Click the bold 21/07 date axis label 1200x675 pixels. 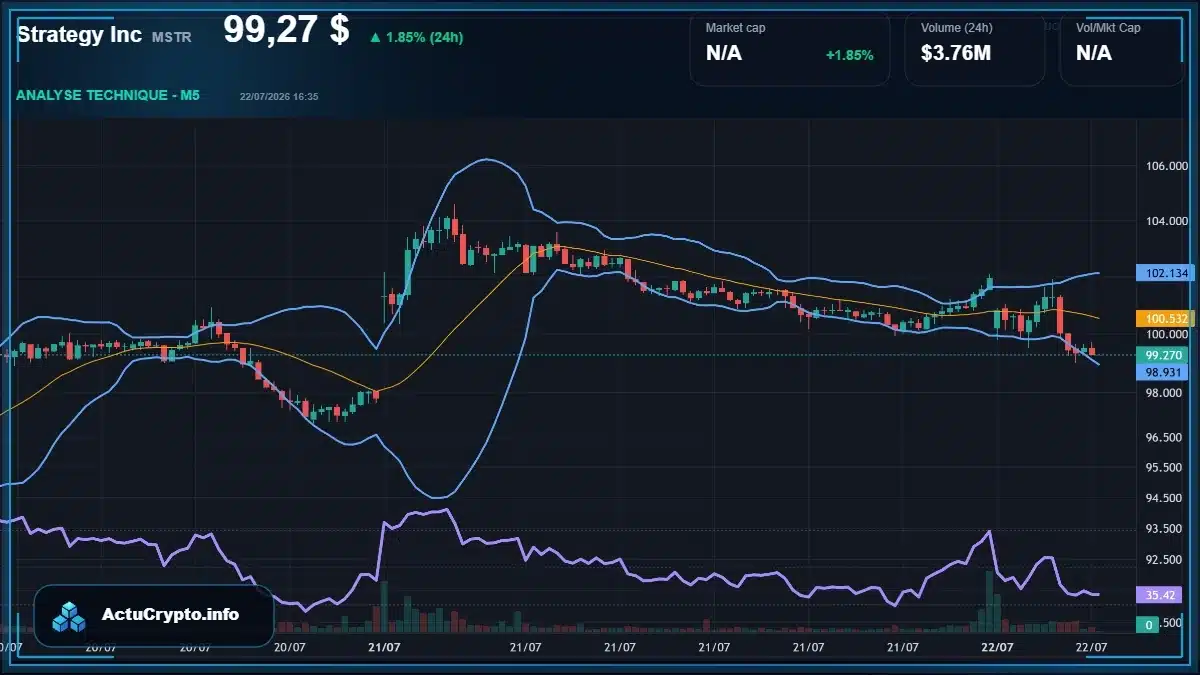click(x=384, y=648)
